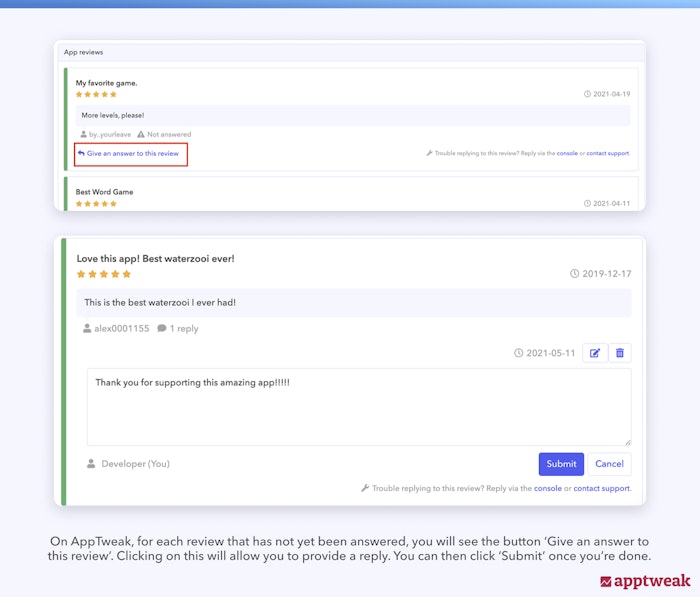Screen dimensions: 700x597
Task: Click the edit reply pencil icon
Action: pos(594,353)
